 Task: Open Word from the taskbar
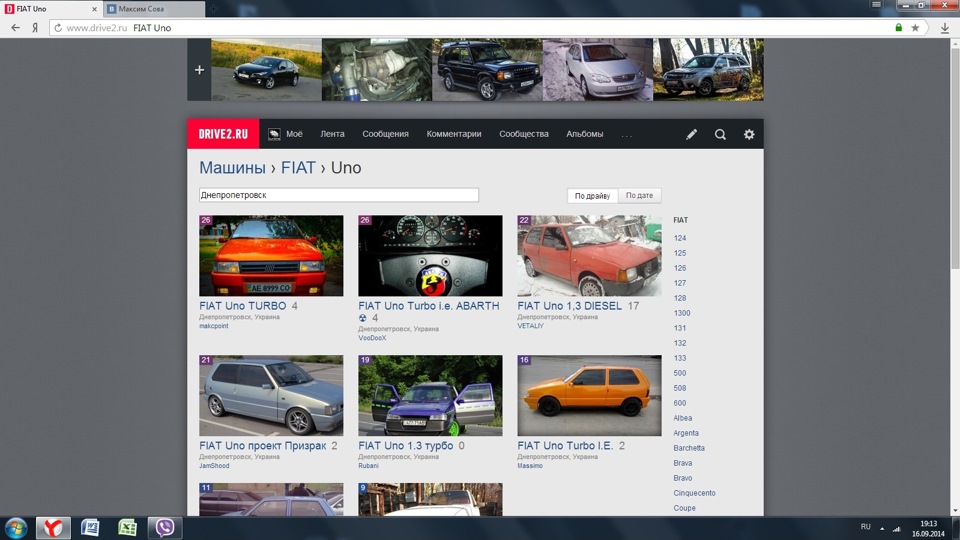pos(90,528)
